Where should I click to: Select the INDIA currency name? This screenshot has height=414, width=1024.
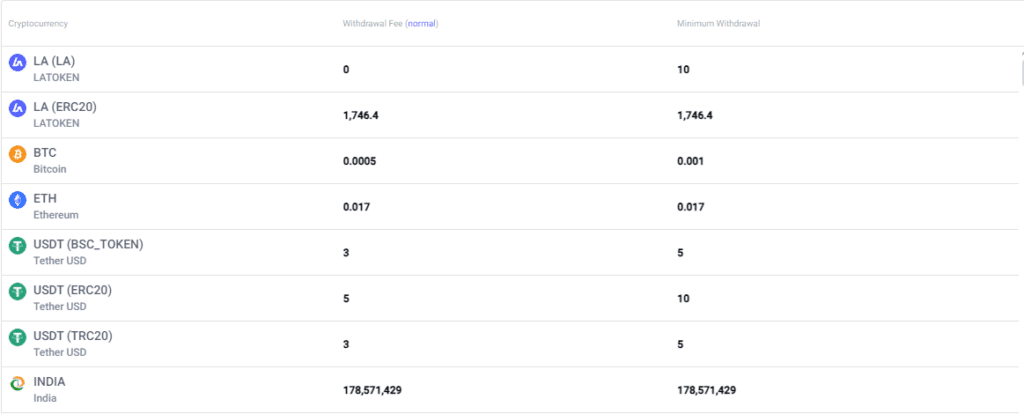coord(50,381)
